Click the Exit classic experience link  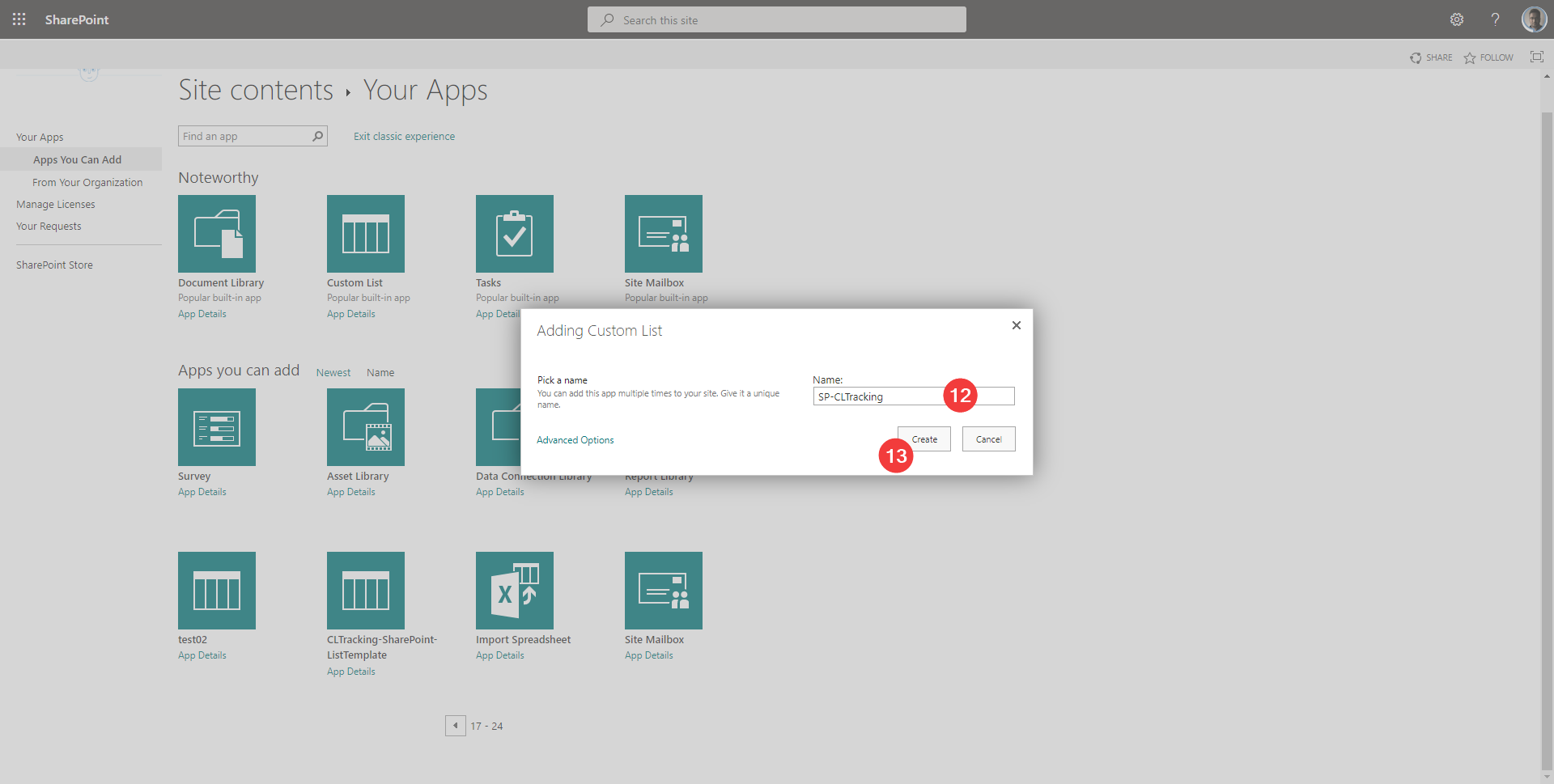click(404, 136)
